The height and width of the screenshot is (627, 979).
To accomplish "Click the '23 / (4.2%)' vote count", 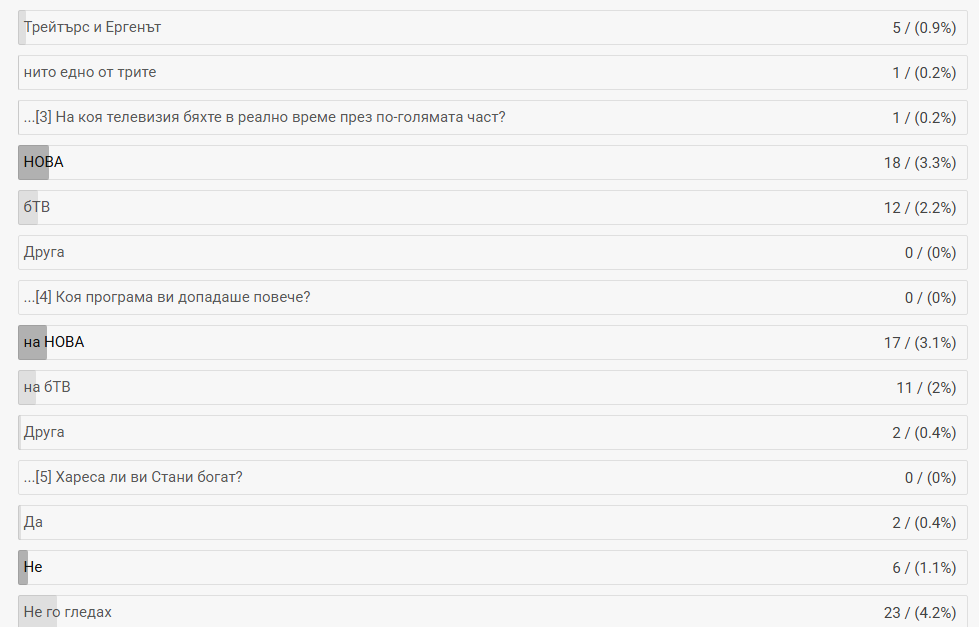I will (919, 611).
